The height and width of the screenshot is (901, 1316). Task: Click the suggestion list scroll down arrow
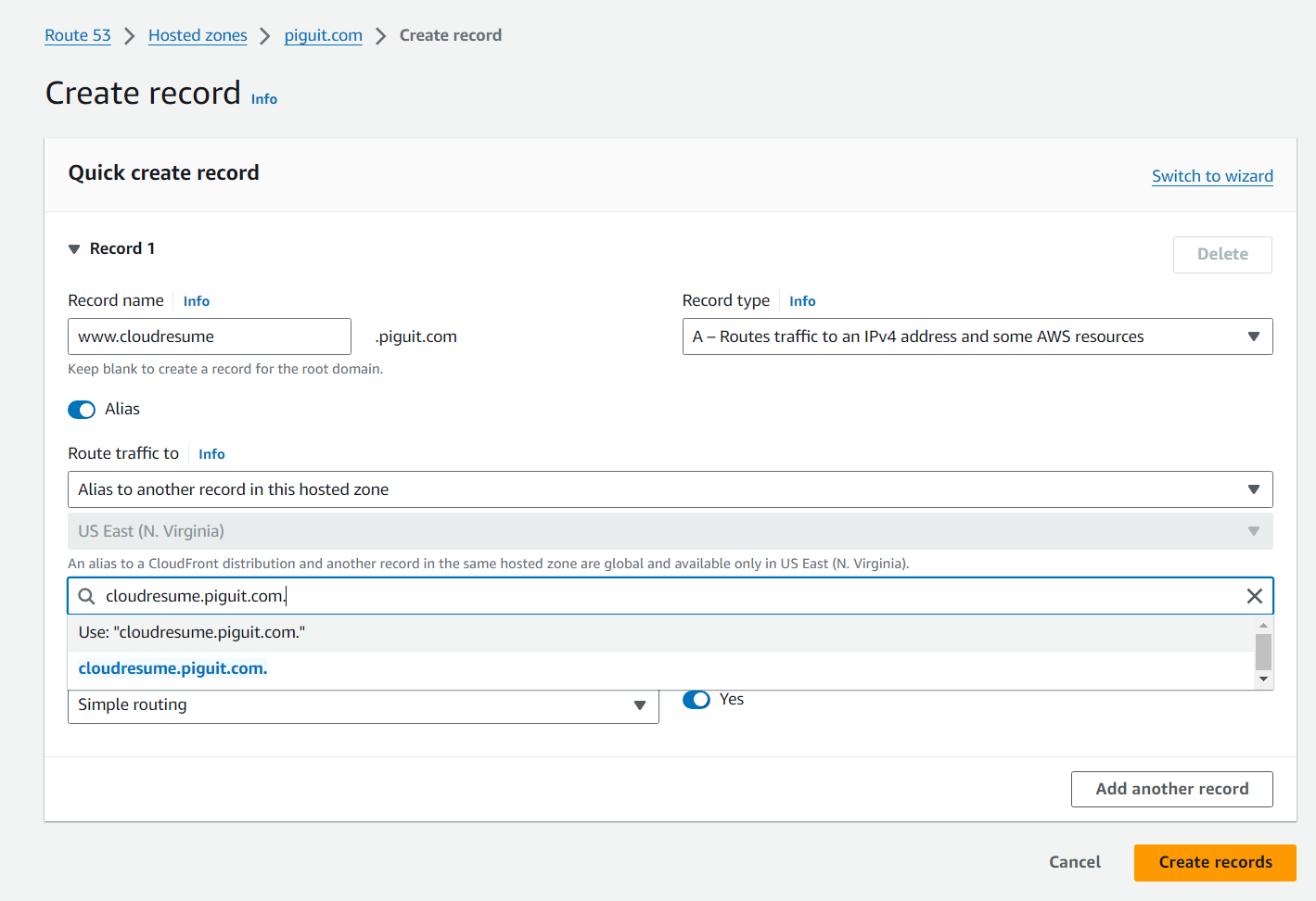1263,679
